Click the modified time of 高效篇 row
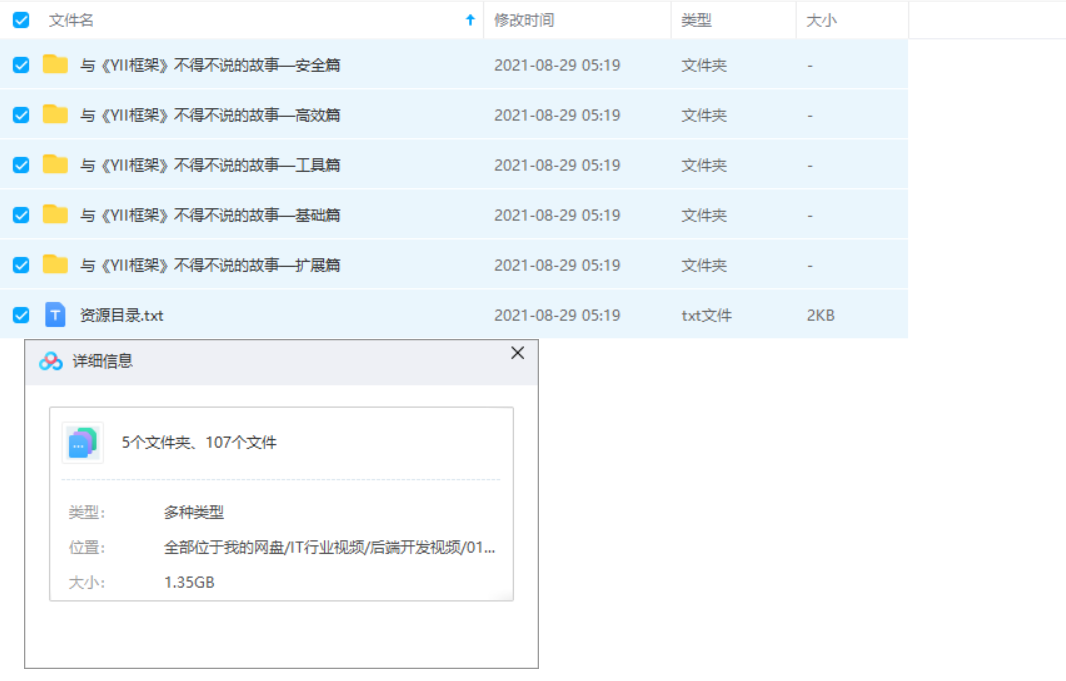This screenshot has height=681, width=1066. 557,116
